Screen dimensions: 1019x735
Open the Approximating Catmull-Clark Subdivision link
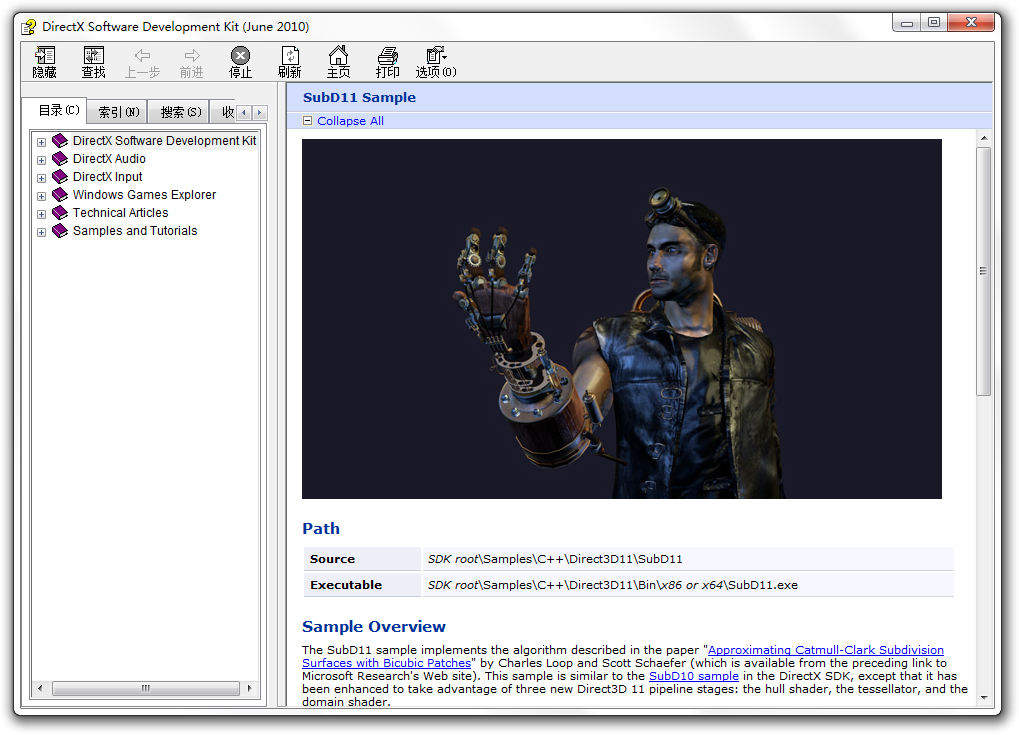coord(825,650)
